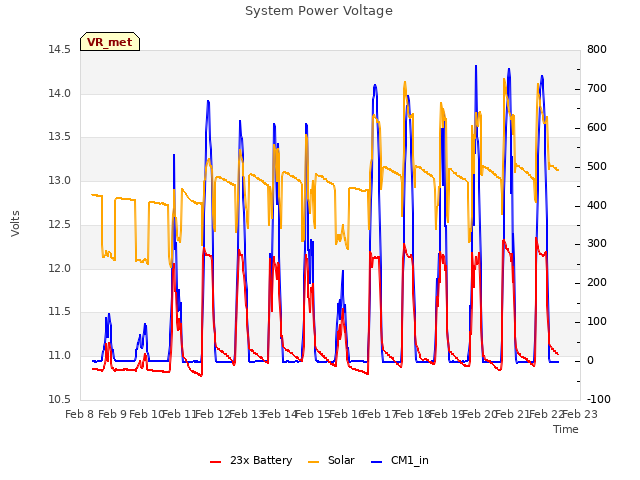640x480 pixels.
Task: Click the "23x Battery" legend label
Action: (x=261, y=460)
